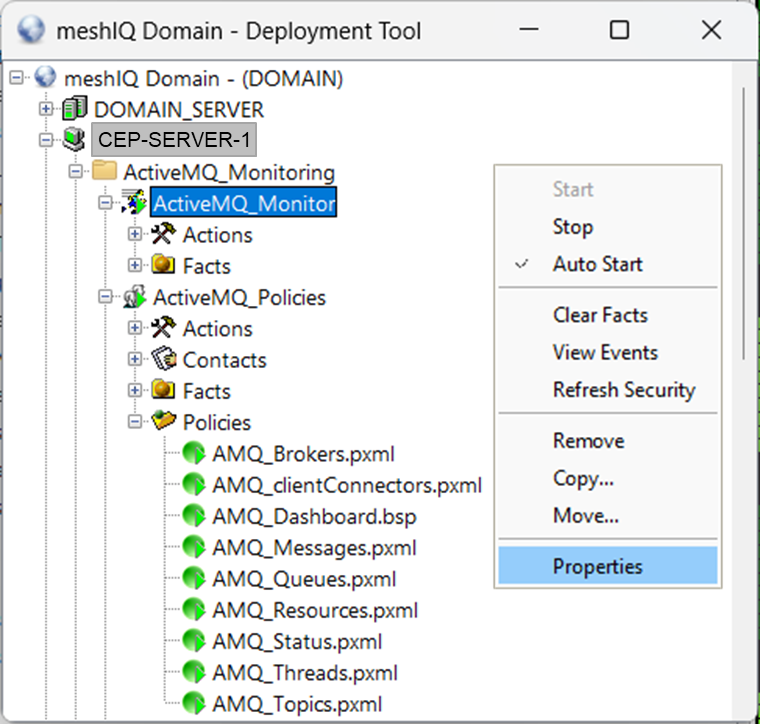This screenshot has width=760, height=724.
Task: Click the Contacts cards icon
Action: click(x=163, y=359)
